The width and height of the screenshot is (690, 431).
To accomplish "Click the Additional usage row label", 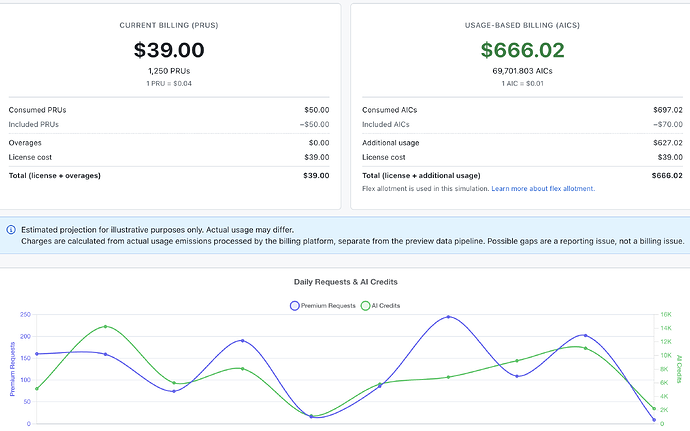I will pyautogui.click(x=390, y=143).
